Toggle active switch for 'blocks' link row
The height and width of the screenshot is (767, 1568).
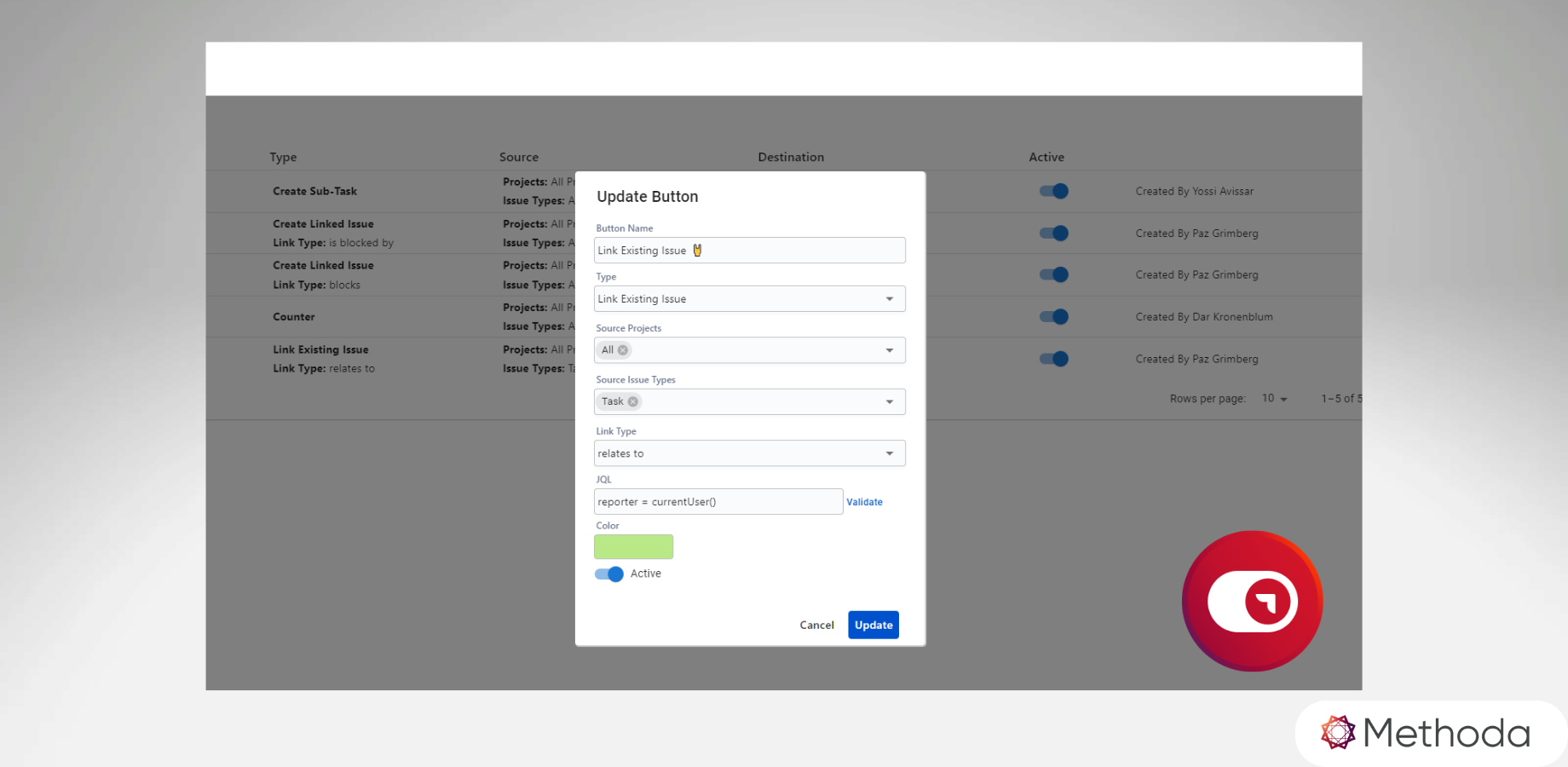(x=1054, y=274)
